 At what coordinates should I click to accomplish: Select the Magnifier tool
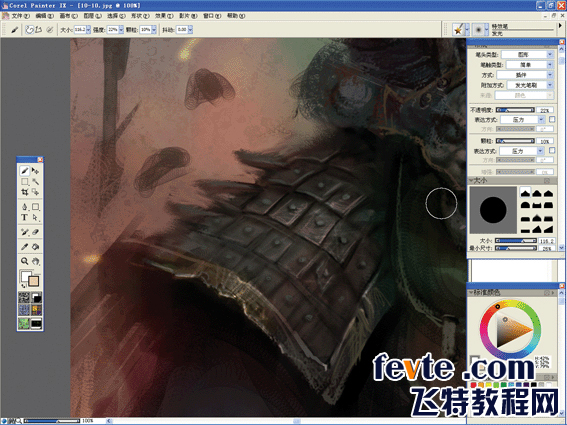[25, 261]
